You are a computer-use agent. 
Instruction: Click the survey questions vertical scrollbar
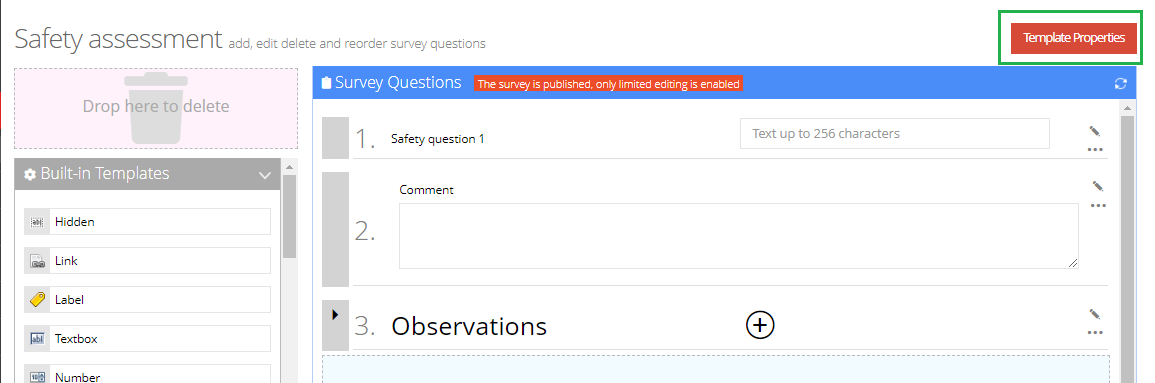(1127, 242)
